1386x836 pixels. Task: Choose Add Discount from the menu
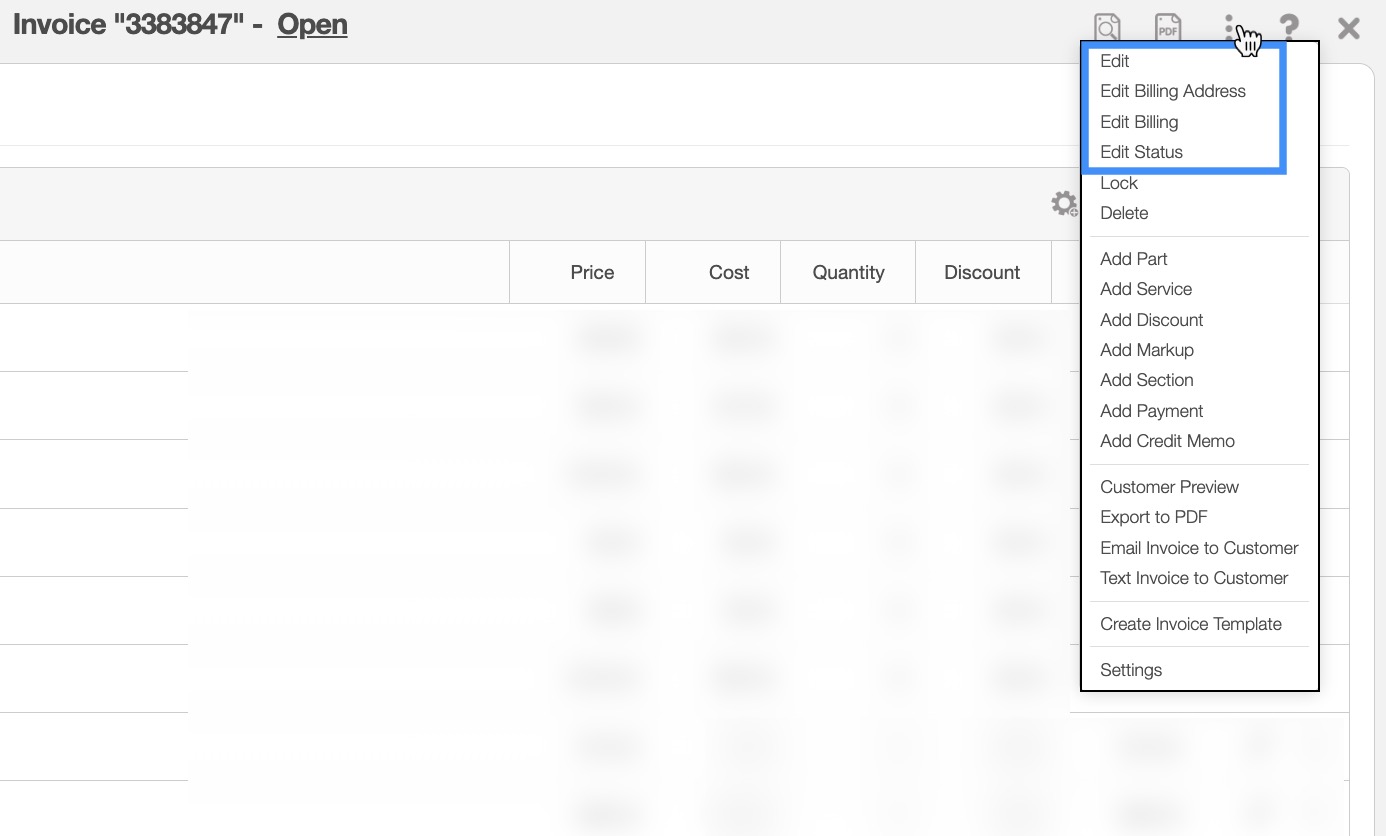(1151, 320)
